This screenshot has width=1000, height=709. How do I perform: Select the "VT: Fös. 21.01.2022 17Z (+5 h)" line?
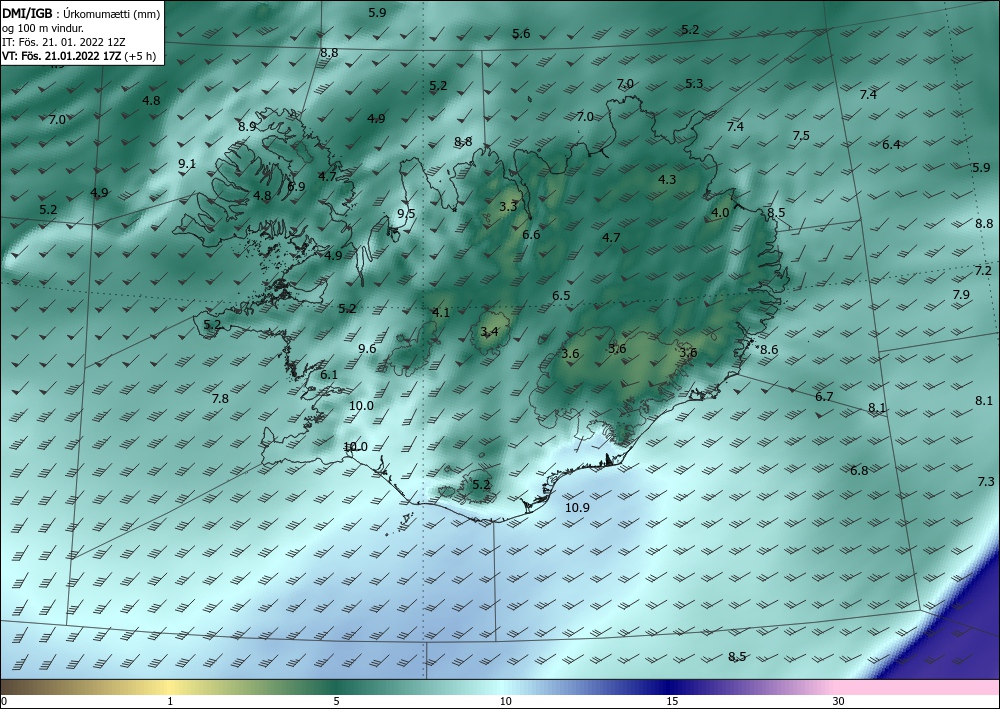coord(79,55)
